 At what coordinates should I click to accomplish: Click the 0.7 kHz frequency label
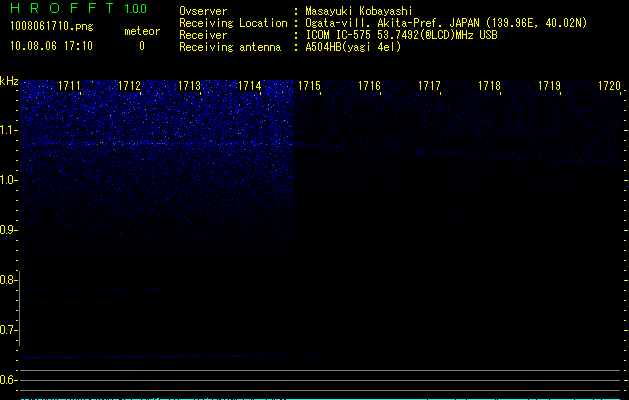pos(7,330)
